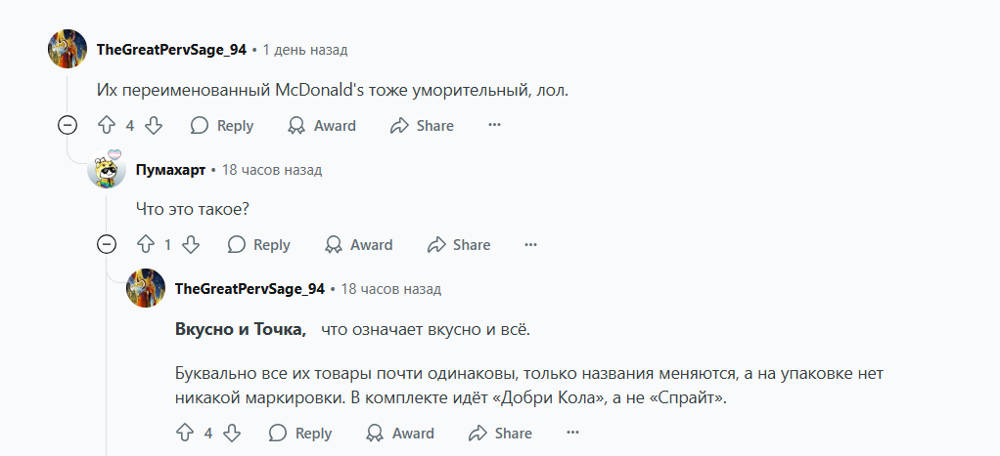Screen dimensions: 1000x456
Task: Share the "Вкусно и Точка" reply
Action: pos(500,433)
